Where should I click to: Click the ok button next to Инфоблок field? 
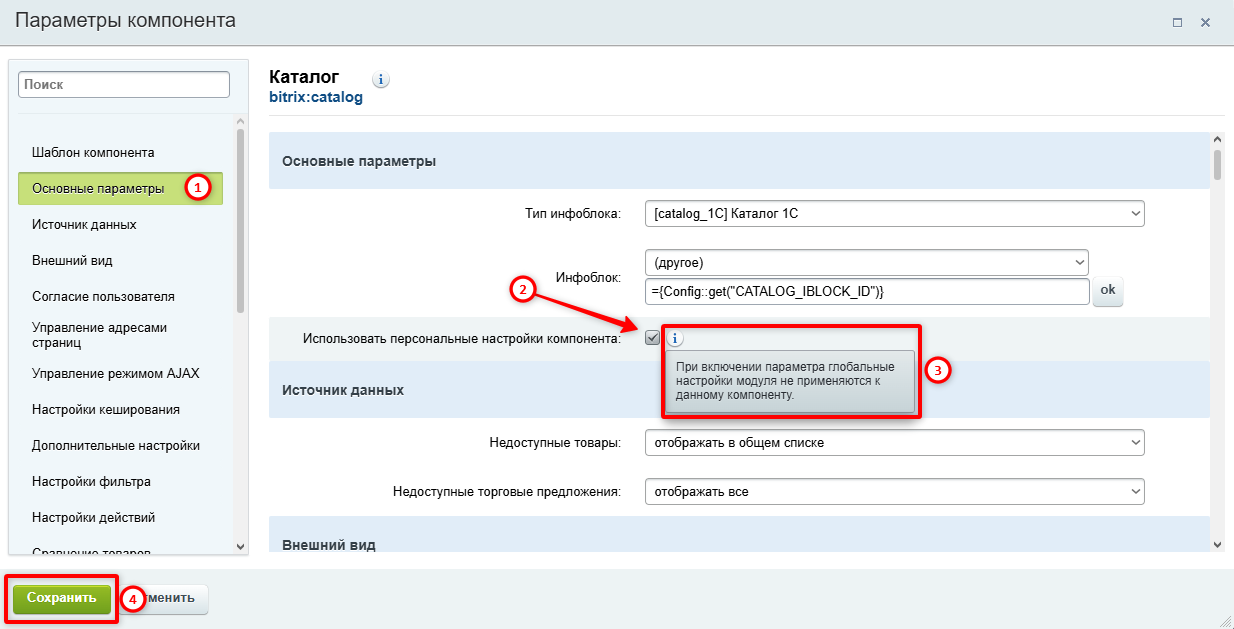coord(1108,291)
